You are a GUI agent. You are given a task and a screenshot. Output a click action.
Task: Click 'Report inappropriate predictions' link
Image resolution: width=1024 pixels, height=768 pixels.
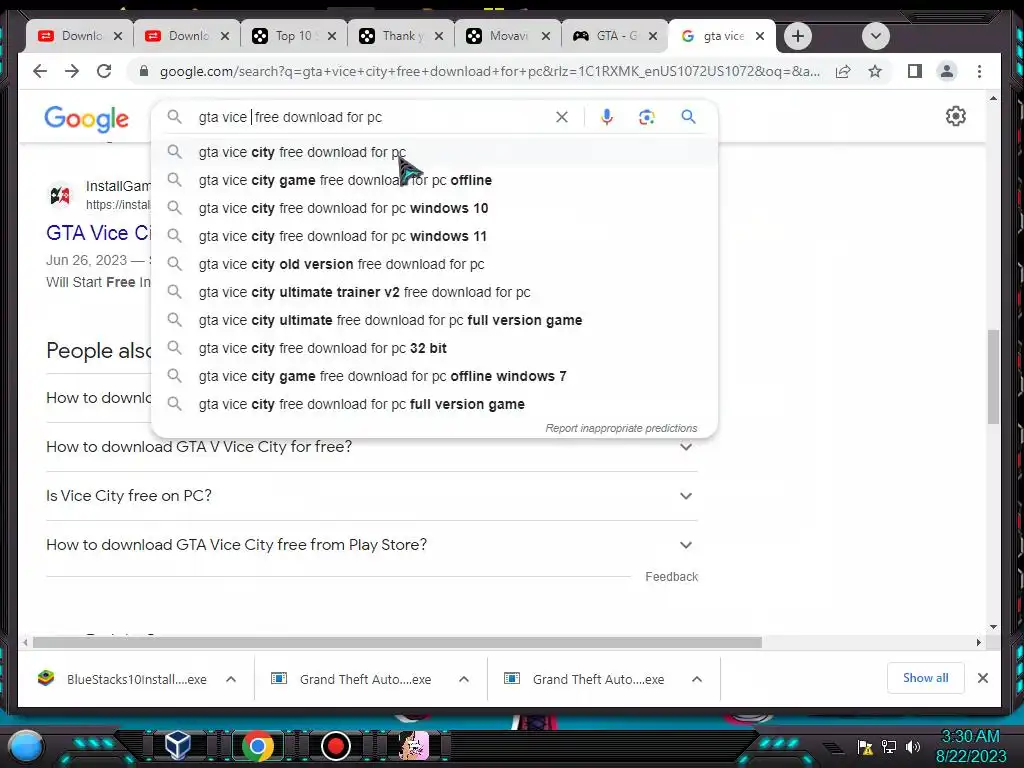(x=621, y=428)
